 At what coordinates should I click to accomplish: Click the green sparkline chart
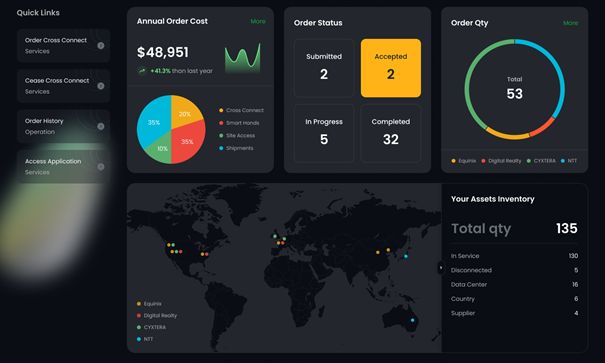click(x=242, y=58)
